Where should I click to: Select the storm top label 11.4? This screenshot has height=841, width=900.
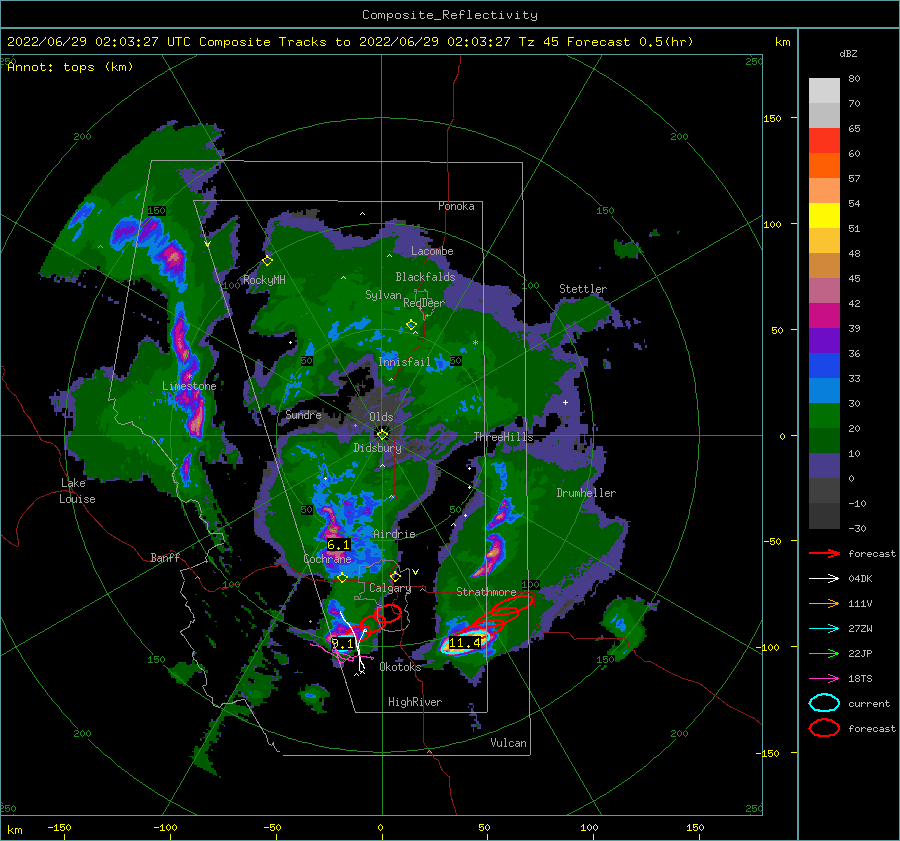point(464,642)
